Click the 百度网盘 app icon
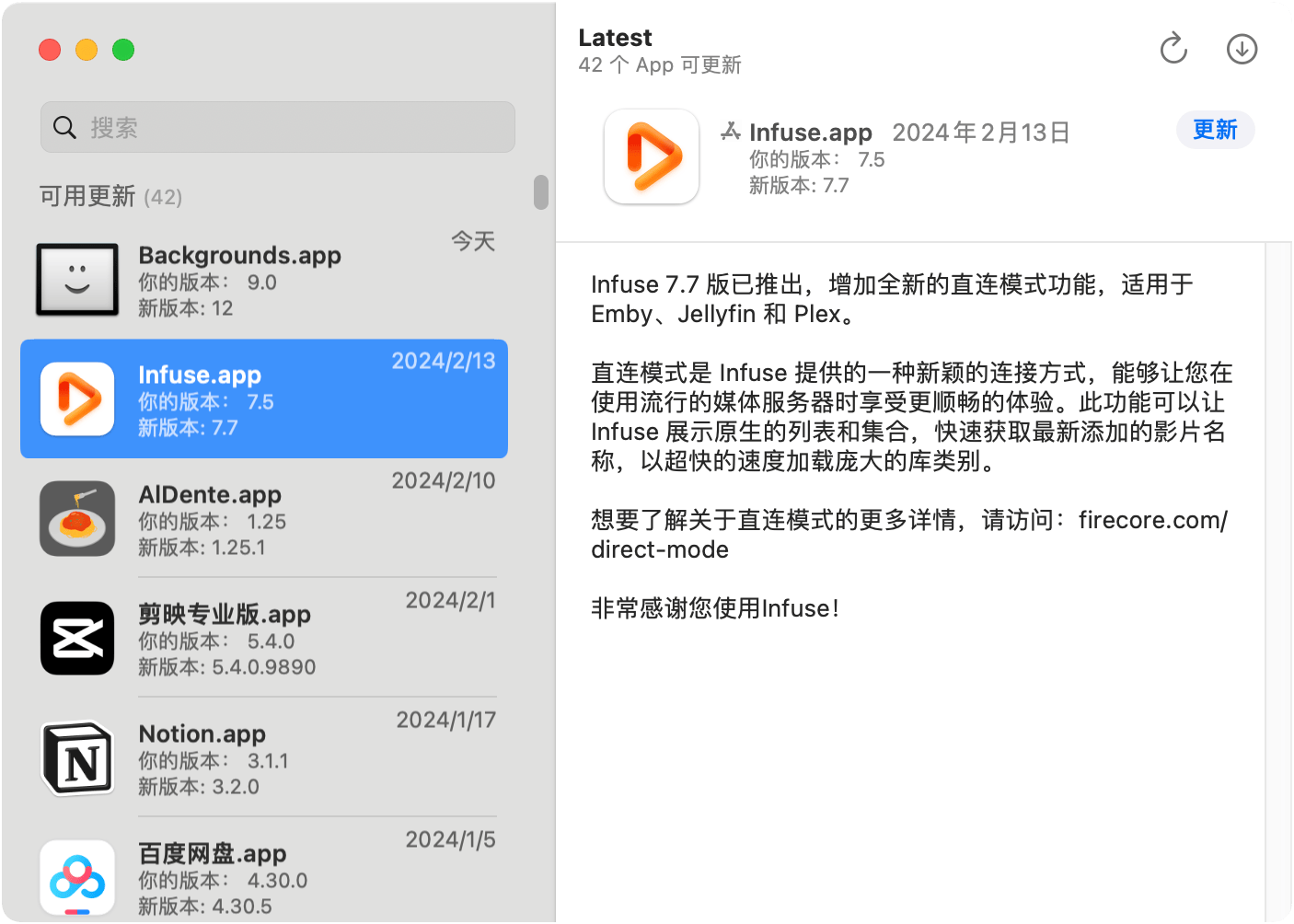 [x=77, y=878]
